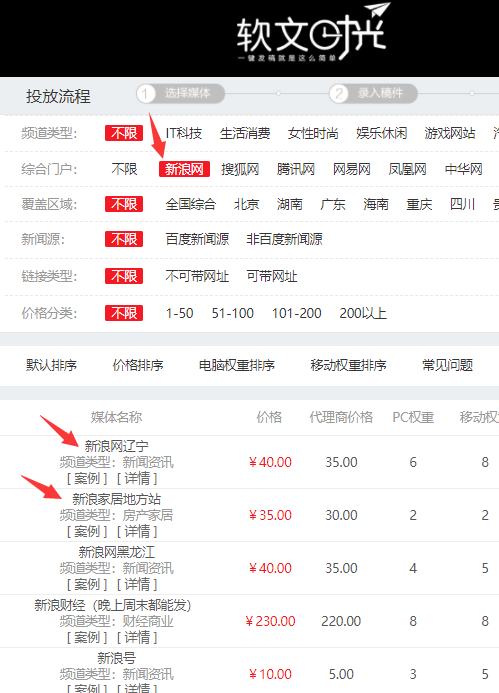
Task: Choose 搜狐网 under 综合门户
Action: 240,169
